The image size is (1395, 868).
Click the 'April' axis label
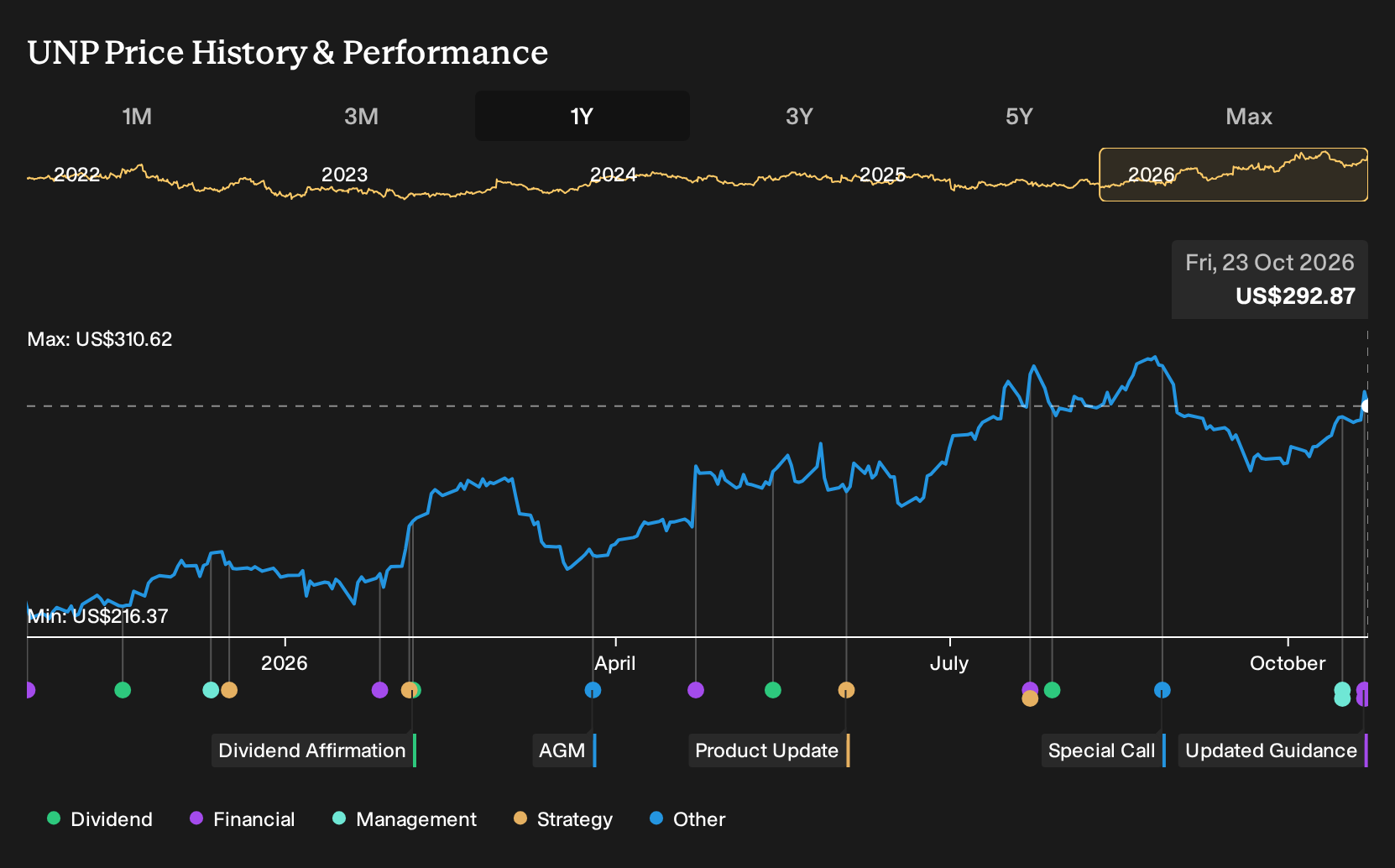[x=615, y=663]
